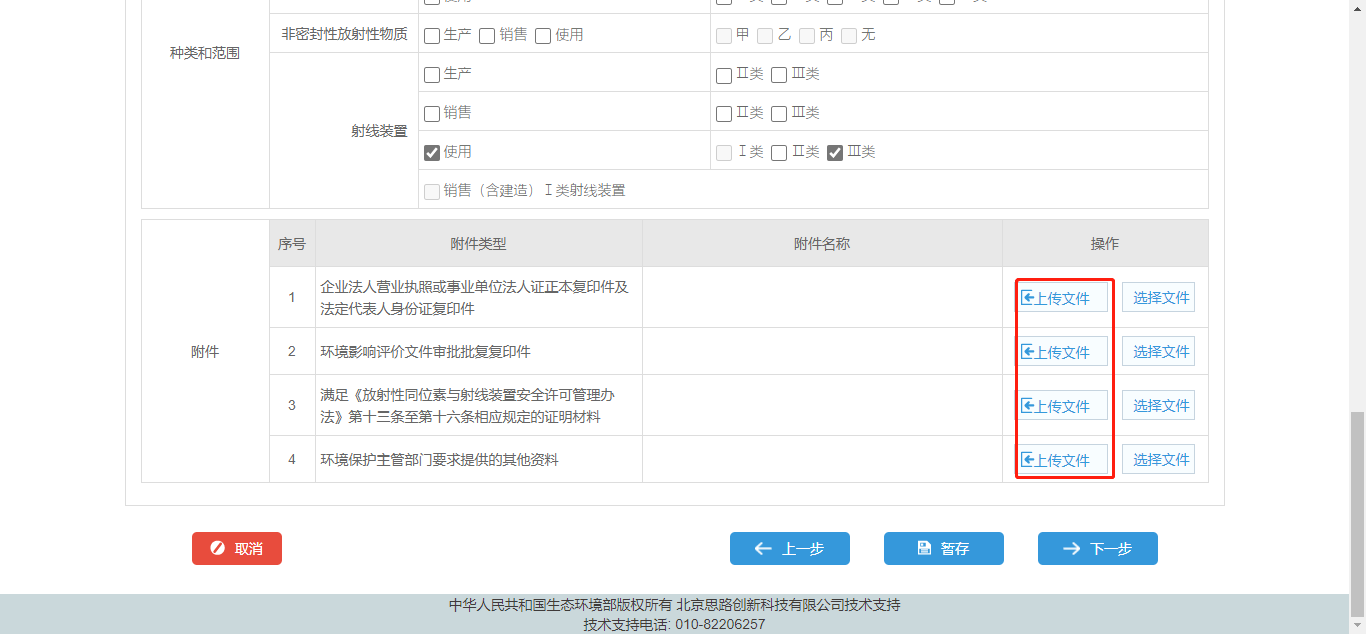Check 销售 in the 非密封性放射性物质 row
This screenshot has width=1366, height=634.
[x=487, y=36]
